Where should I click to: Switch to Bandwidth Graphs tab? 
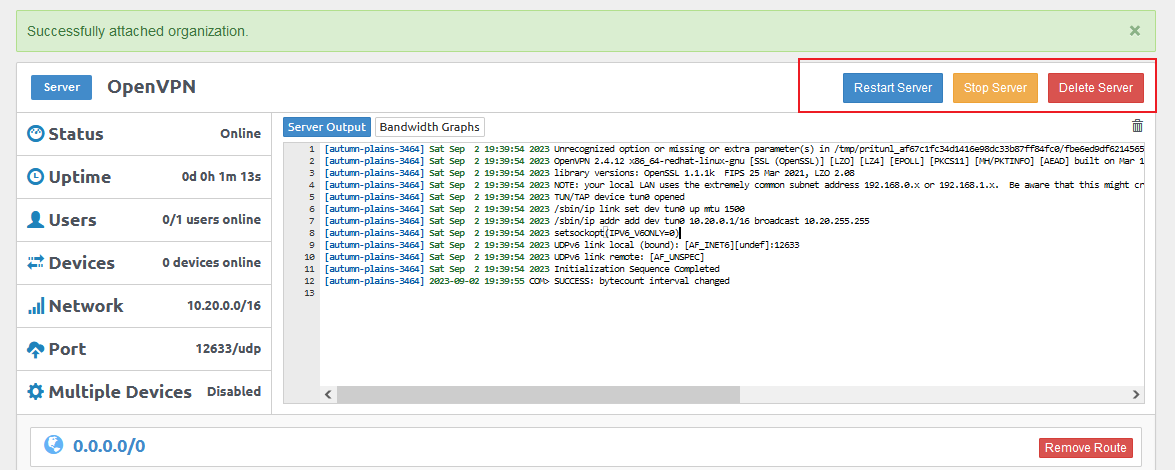(x=430, y=127)
